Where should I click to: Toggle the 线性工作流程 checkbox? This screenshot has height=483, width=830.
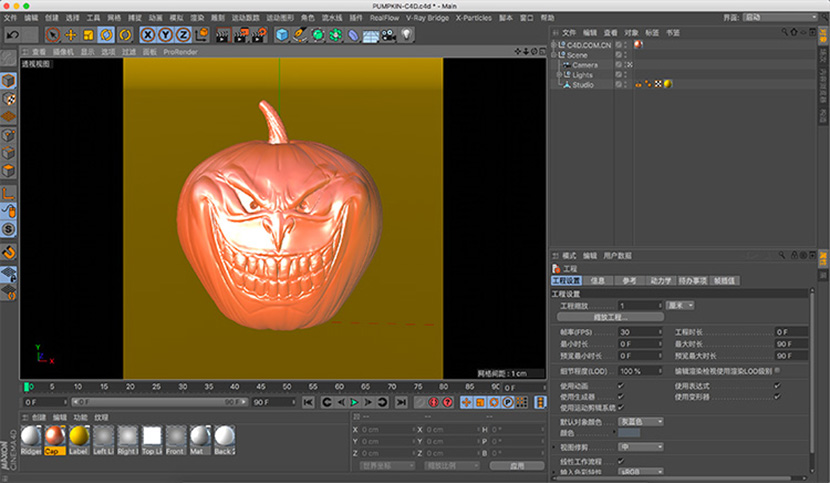coord(620,461)
